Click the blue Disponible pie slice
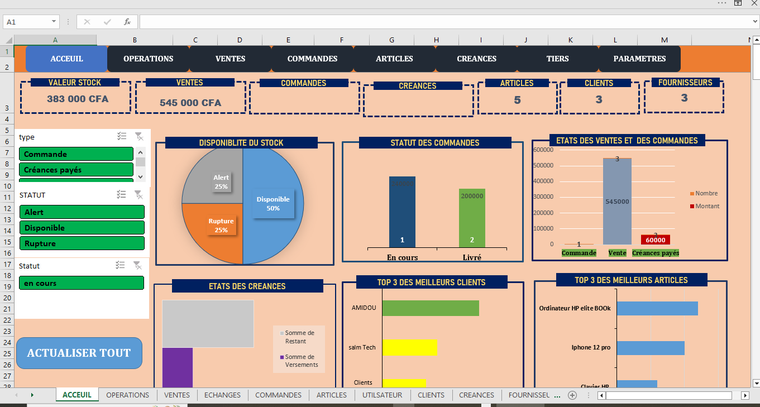Image resolution: width=760 pixels, height=407 pixels. coord(273,206)
